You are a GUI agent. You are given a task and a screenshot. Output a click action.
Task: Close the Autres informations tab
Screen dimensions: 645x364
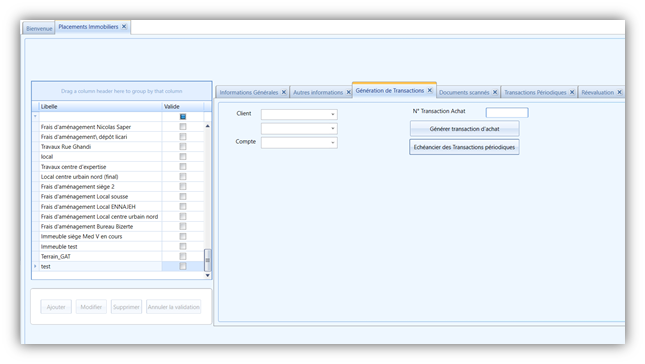pyautogui.click(x=348, y=92)
